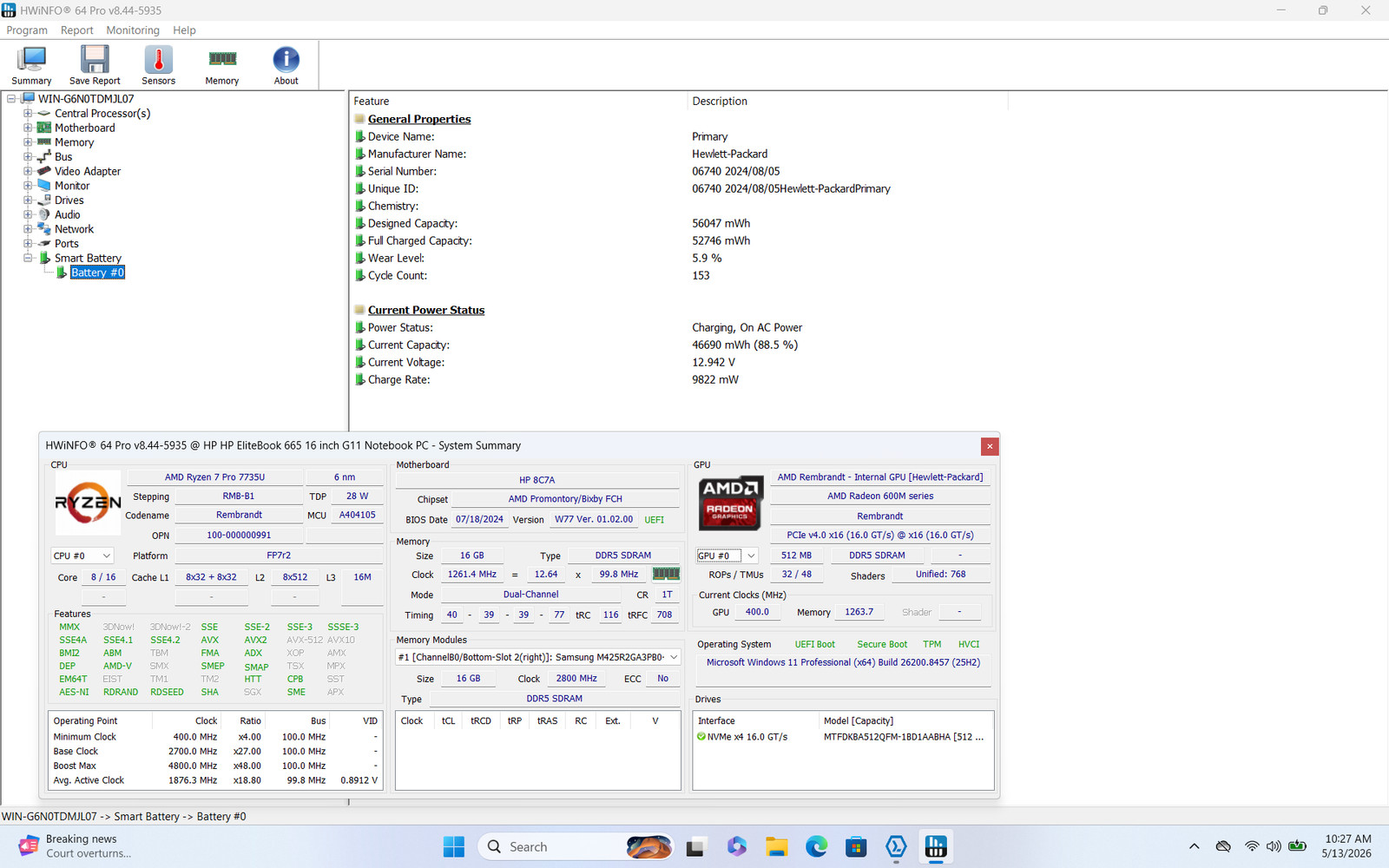1389x868 pixels.
Task: Open the Program menu
Action: point(27,30)
